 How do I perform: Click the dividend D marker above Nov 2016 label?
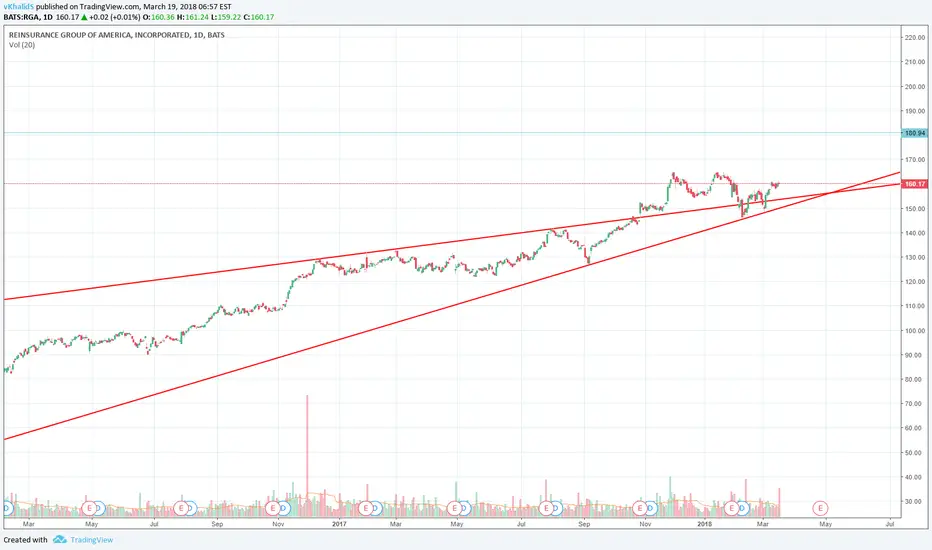pos(284,508)
